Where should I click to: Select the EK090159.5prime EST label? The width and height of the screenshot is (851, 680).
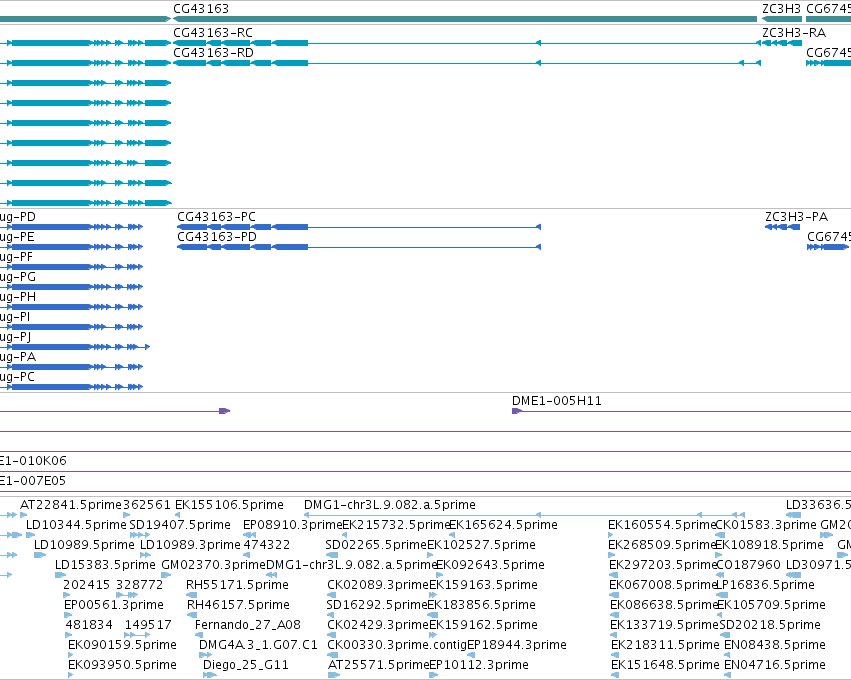point(122,645)
